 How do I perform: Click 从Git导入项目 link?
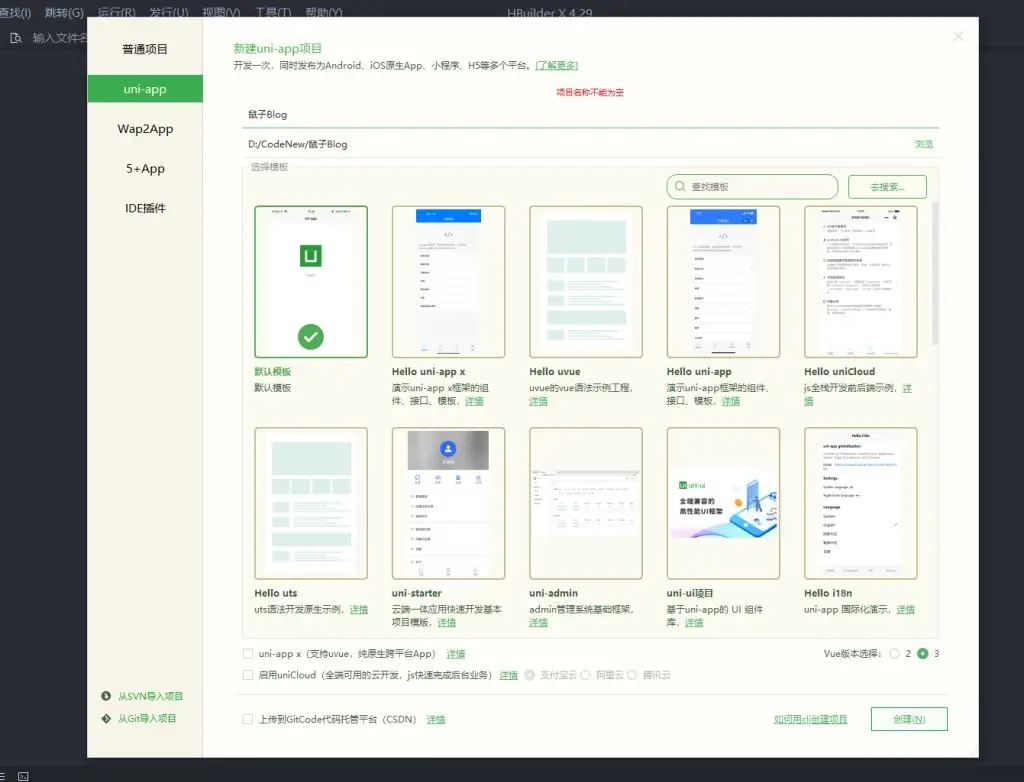[147, 719]
